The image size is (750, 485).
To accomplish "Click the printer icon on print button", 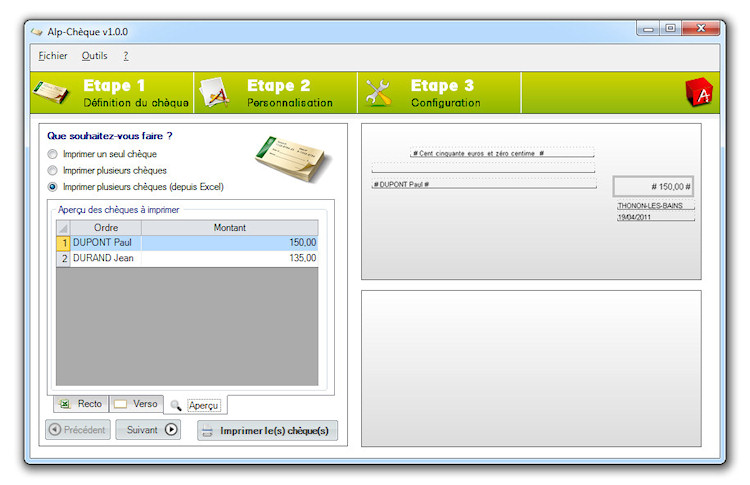I will (207, 431).
